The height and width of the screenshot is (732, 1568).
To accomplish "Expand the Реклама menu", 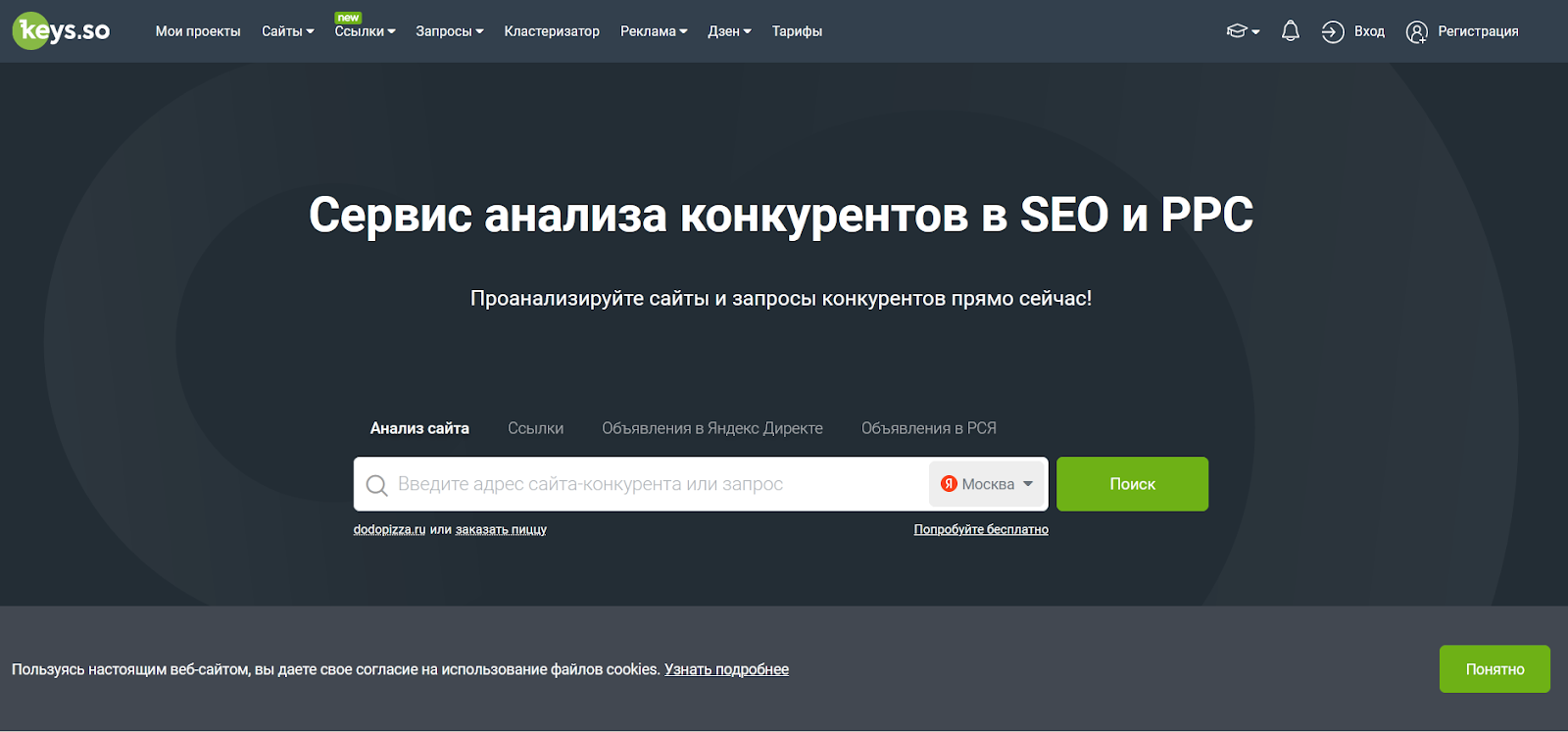I will click(653, 31).
